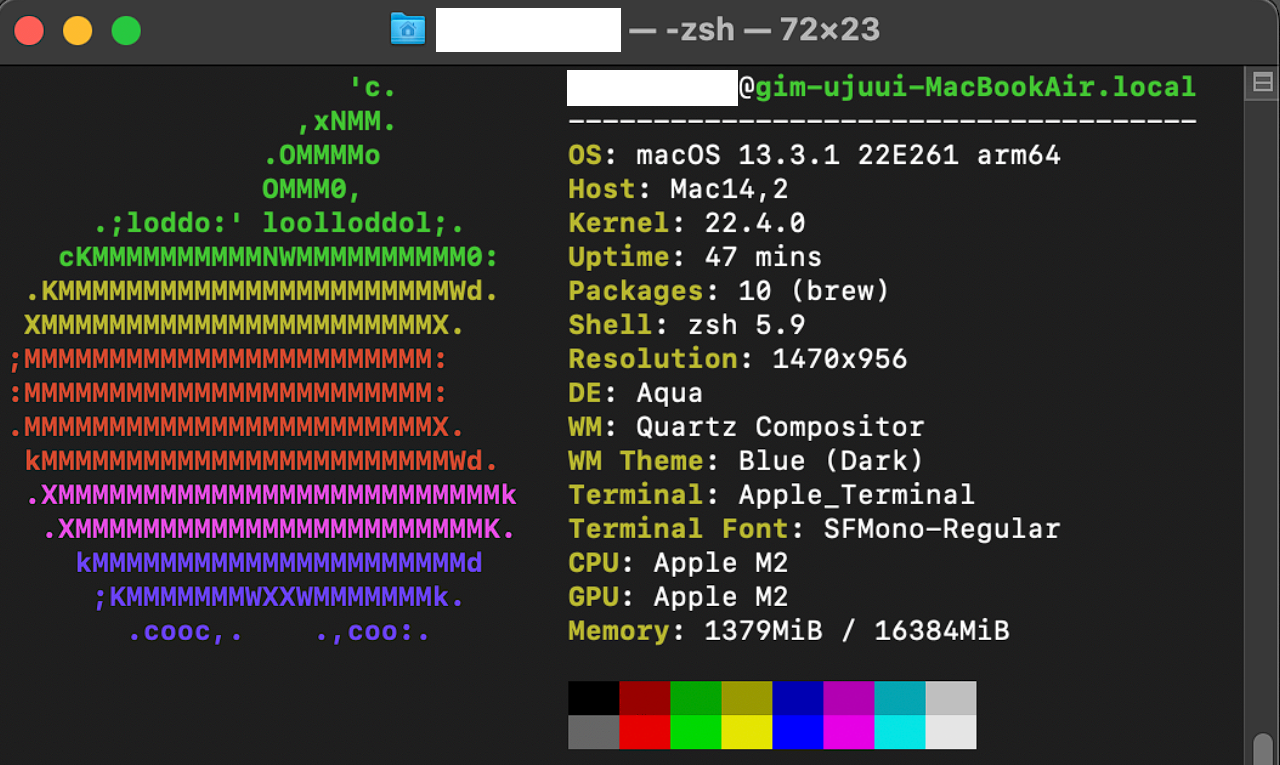
Task: Click the bright magenta color block in bottom row
Action: pyautogui.click(x=848, y=732)
